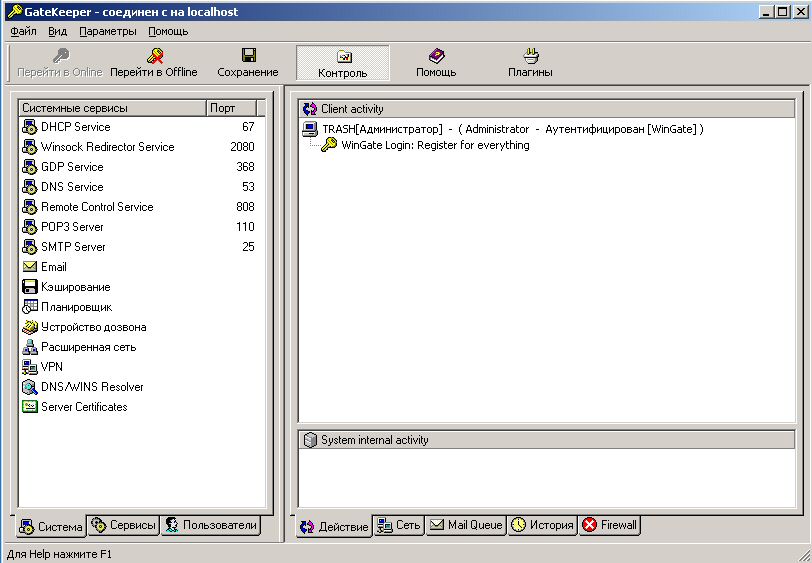Select the DHCP Service icon
Viewport: 812px width, 563px height.
[x=30, y=127]
